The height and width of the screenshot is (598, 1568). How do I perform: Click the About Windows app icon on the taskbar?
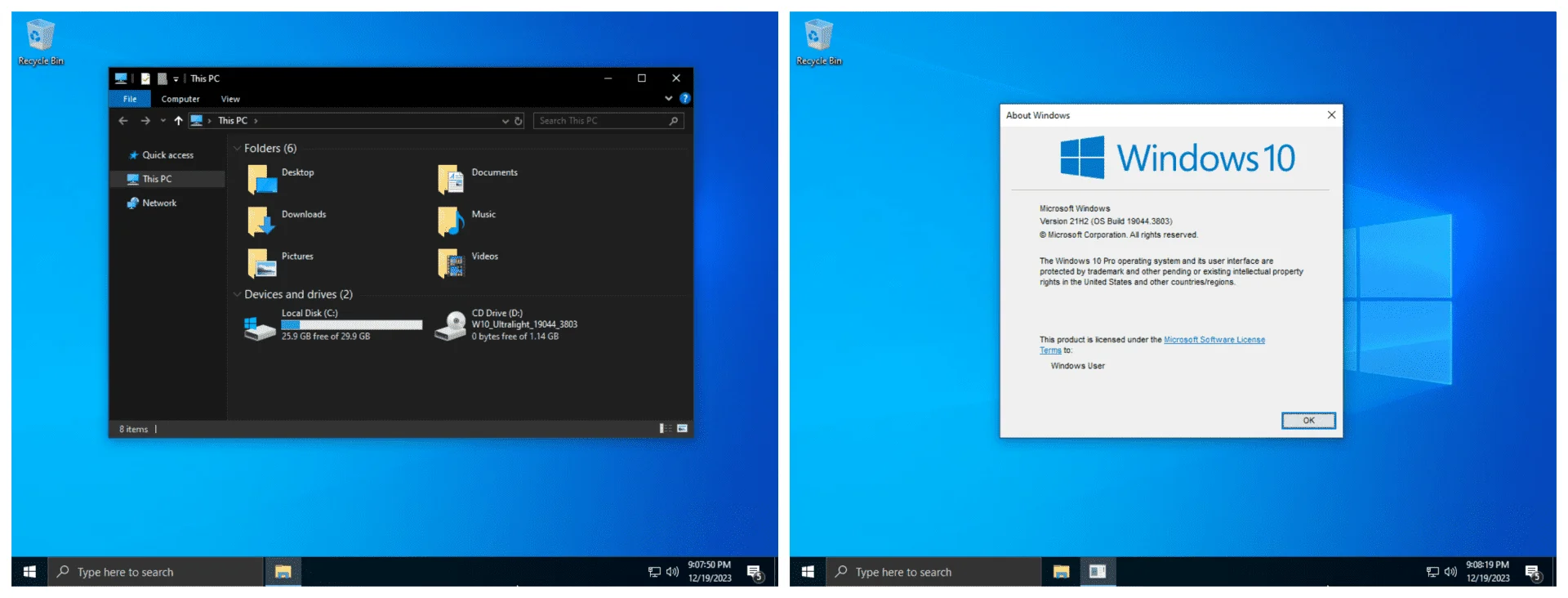pyautogui.click(x=1098, y=572)
